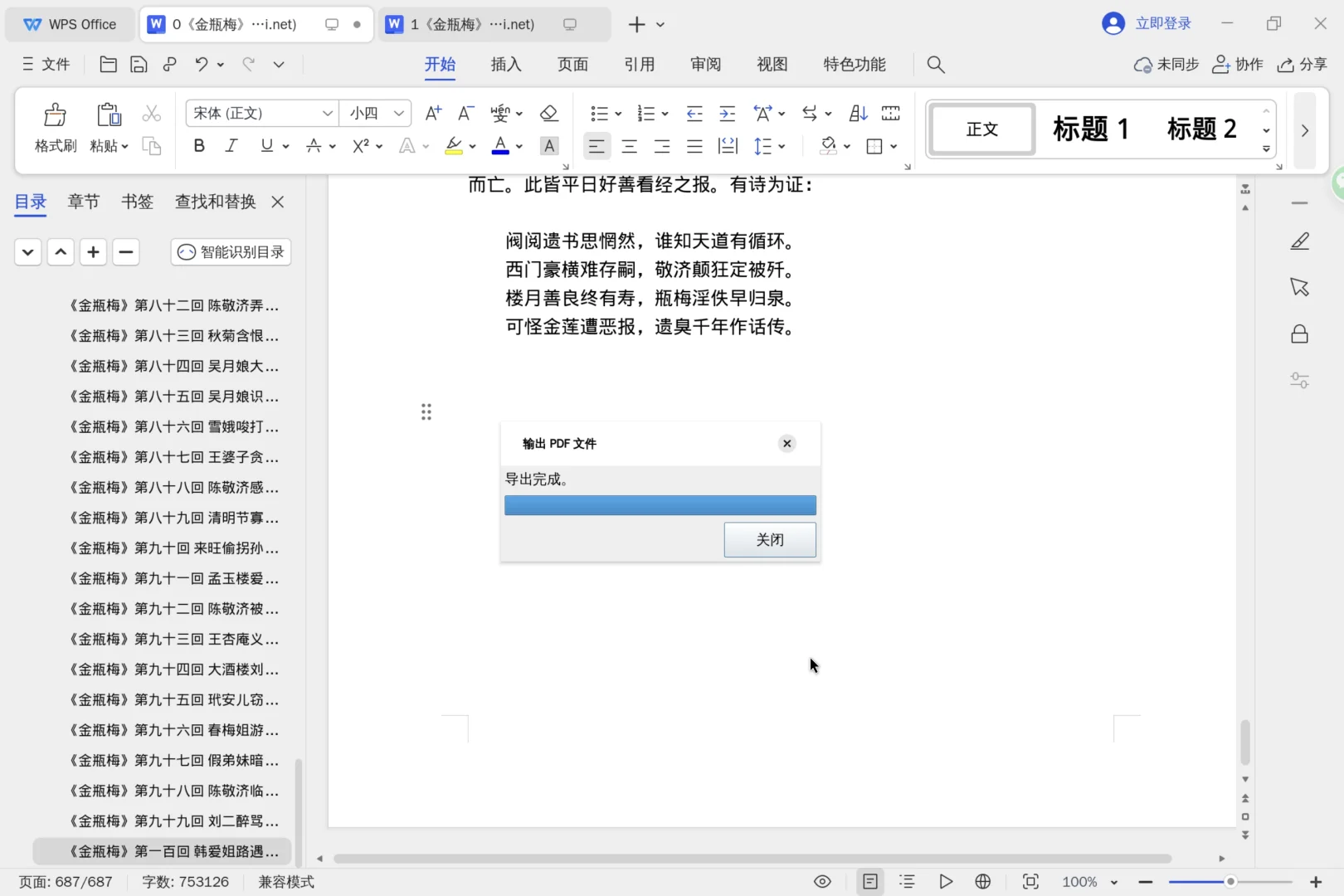Click the Open folder icon

[x=108, y=64]
